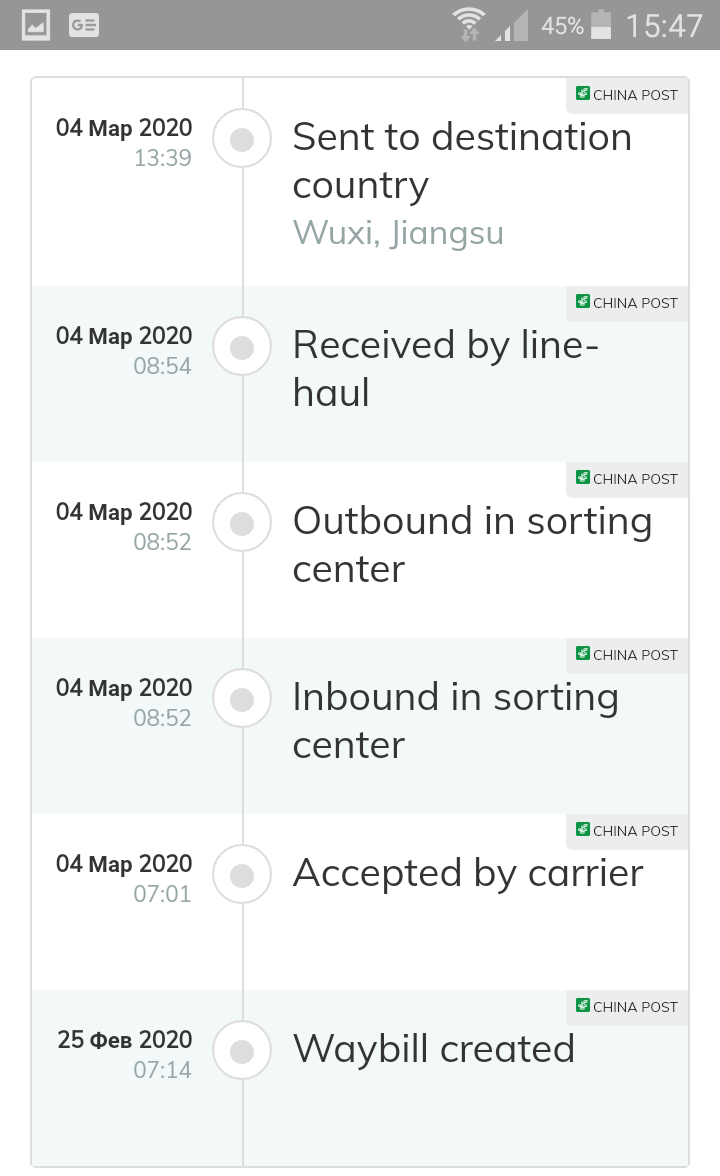Tap the Wi-Fi status icon
The image size is (720, 1176).
click(467, 25)
